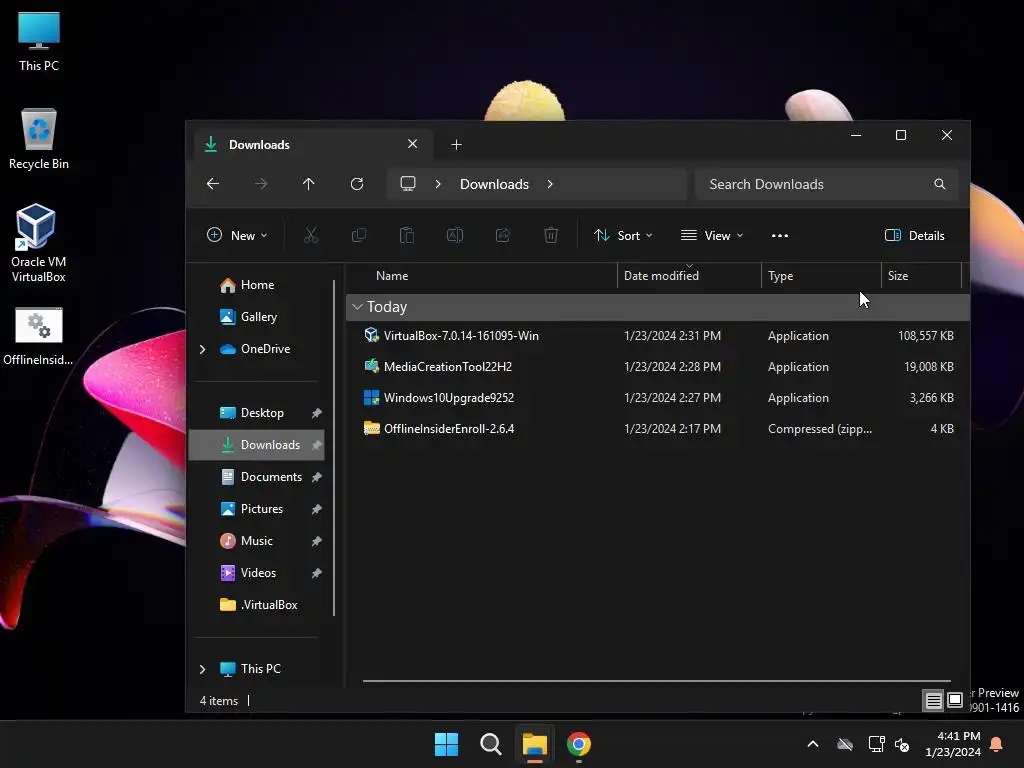
Task: Close the Downloads tab
Action: tap(413, 144)
